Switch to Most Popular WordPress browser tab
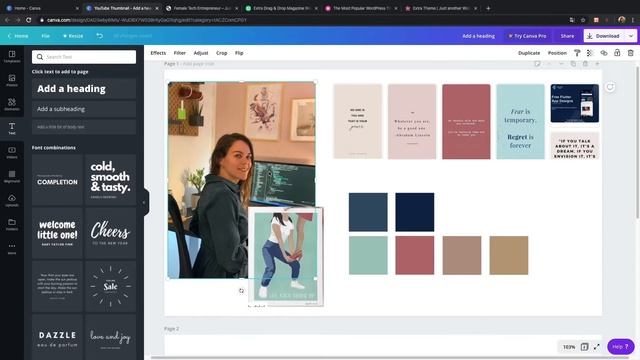 tap(362, 8)
